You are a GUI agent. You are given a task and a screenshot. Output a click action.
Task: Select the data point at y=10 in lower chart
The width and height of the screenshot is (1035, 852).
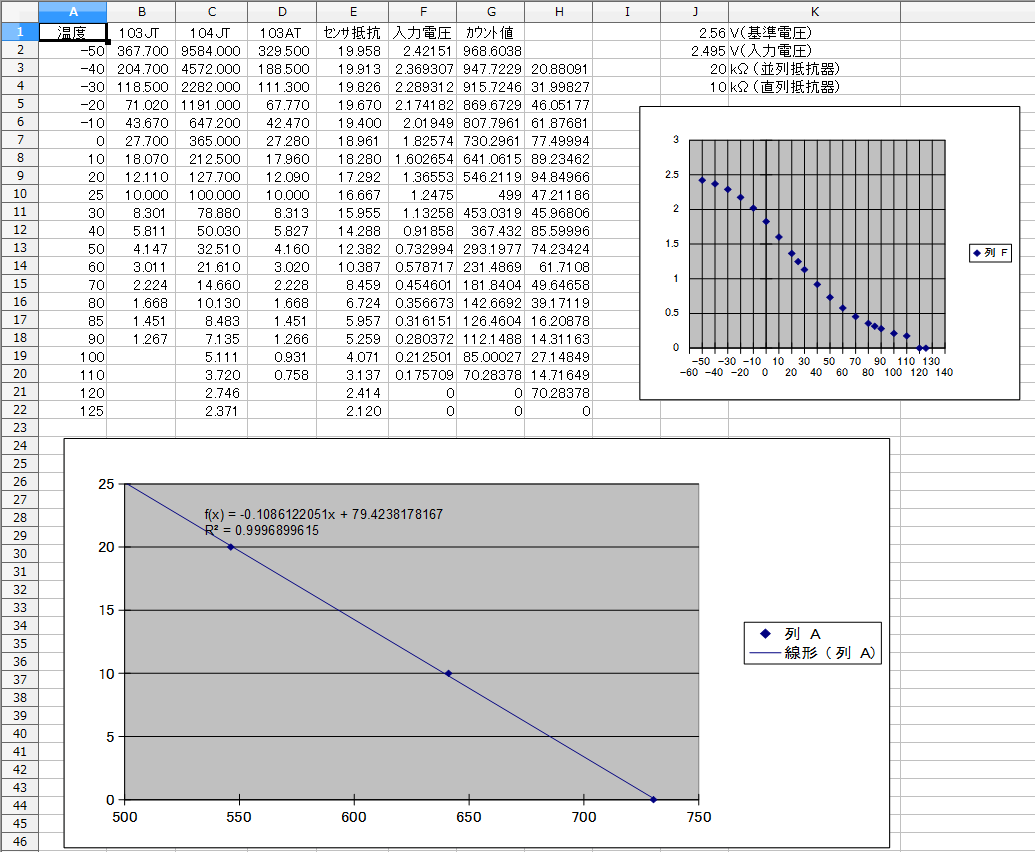tap(448, 673)
